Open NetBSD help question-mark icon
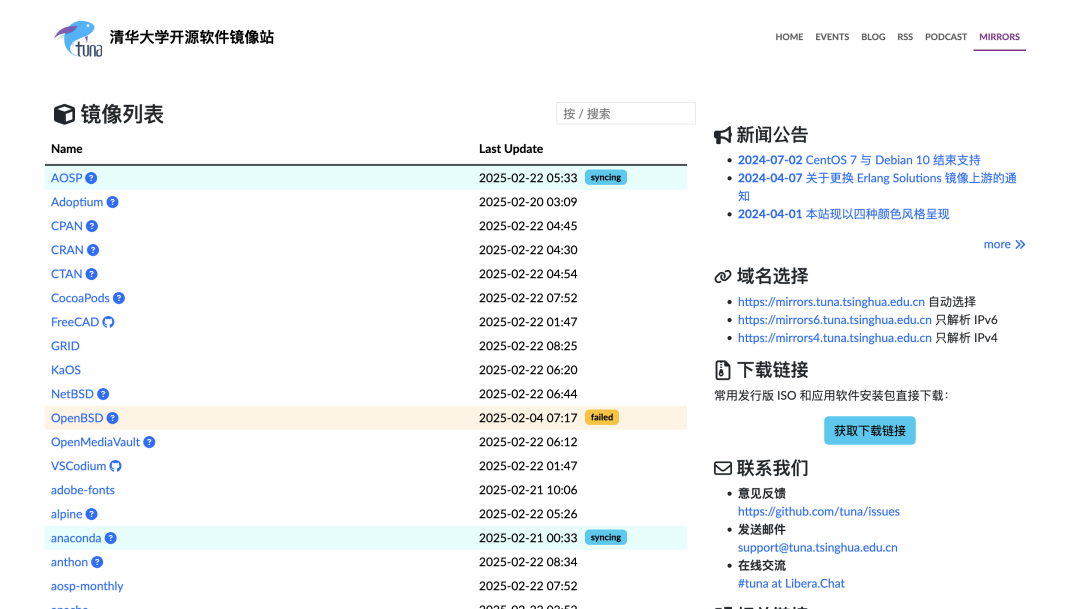The image size is (1080, 609). point(103,394)
